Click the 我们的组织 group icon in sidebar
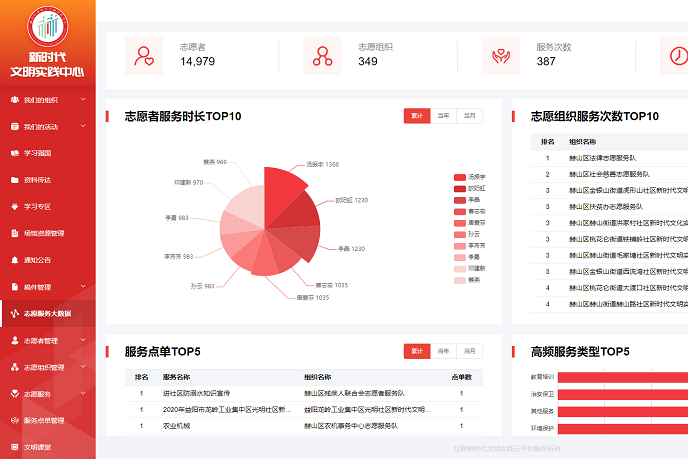This screenshot has width=688, height=459. click(x=15, y=100)
